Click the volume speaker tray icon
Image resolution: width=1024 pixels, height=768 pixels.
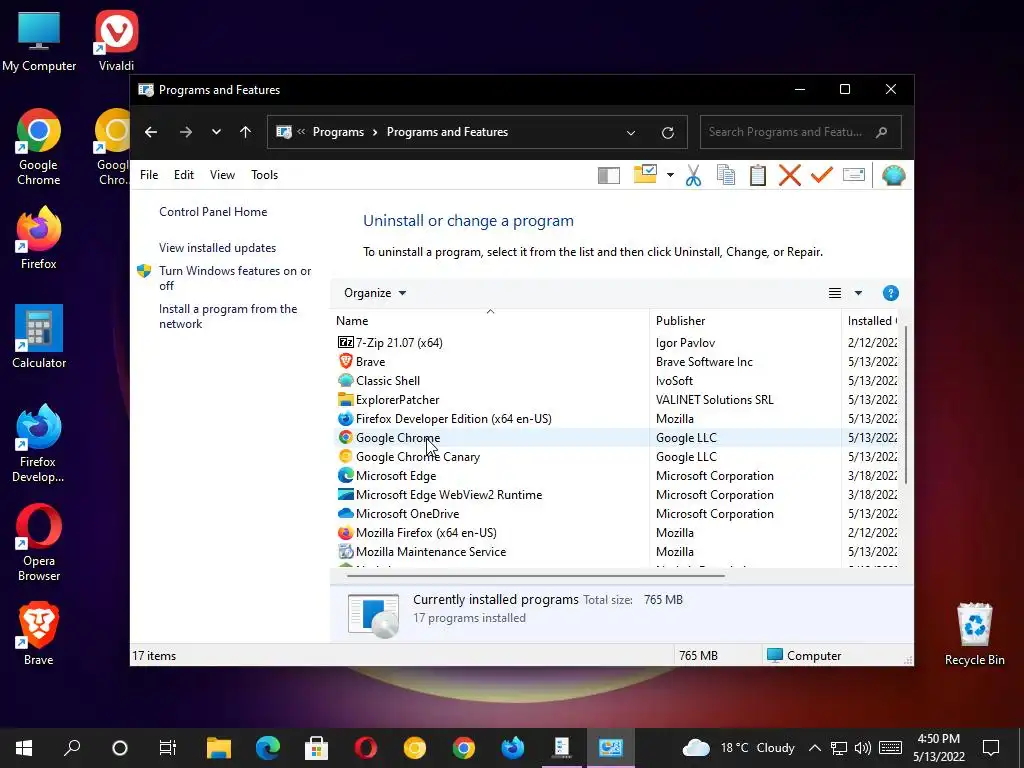863,748
